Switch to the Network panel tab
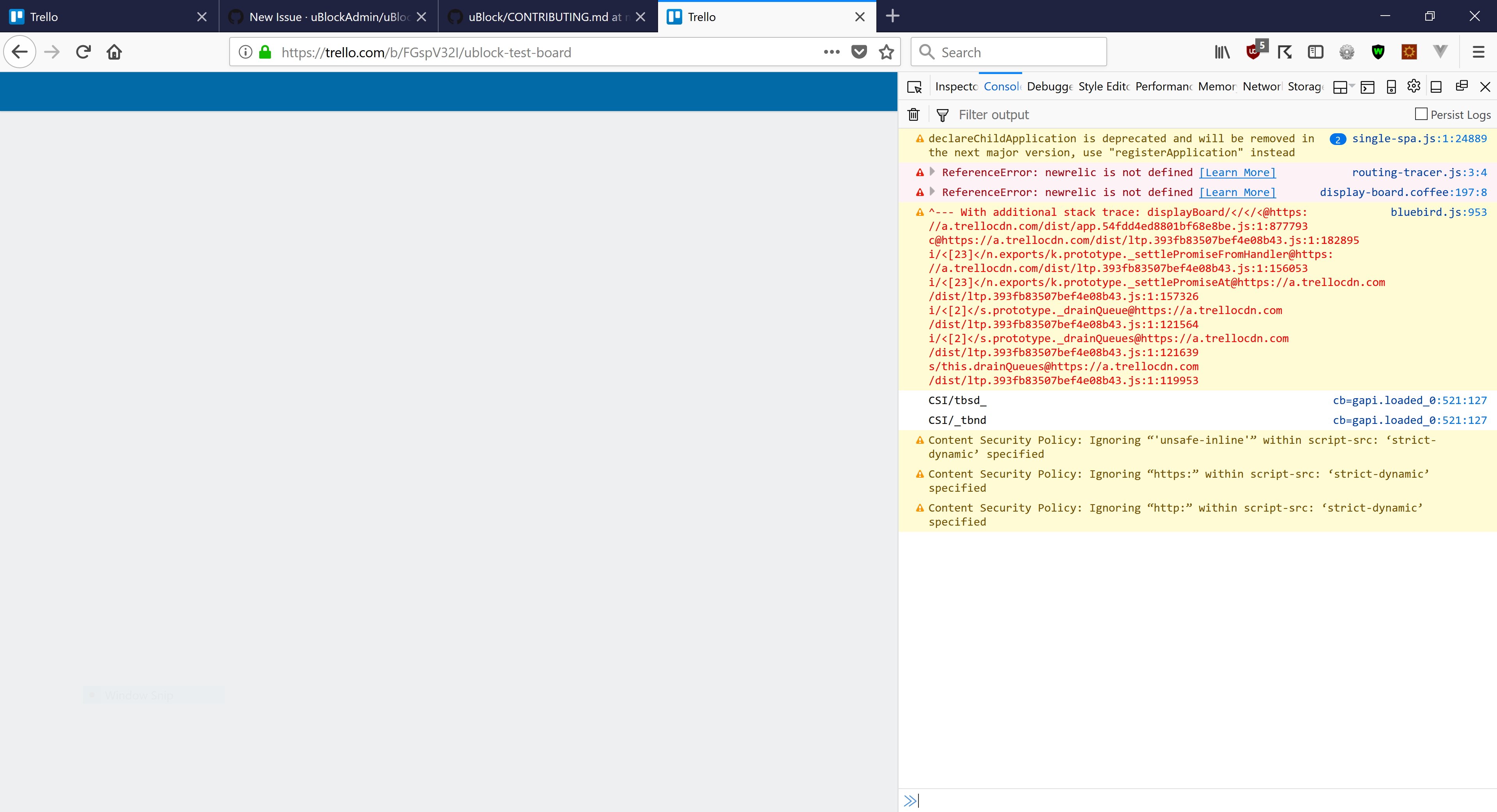The width and height of the screenshot is (1497, 812). pos(1262,86)
